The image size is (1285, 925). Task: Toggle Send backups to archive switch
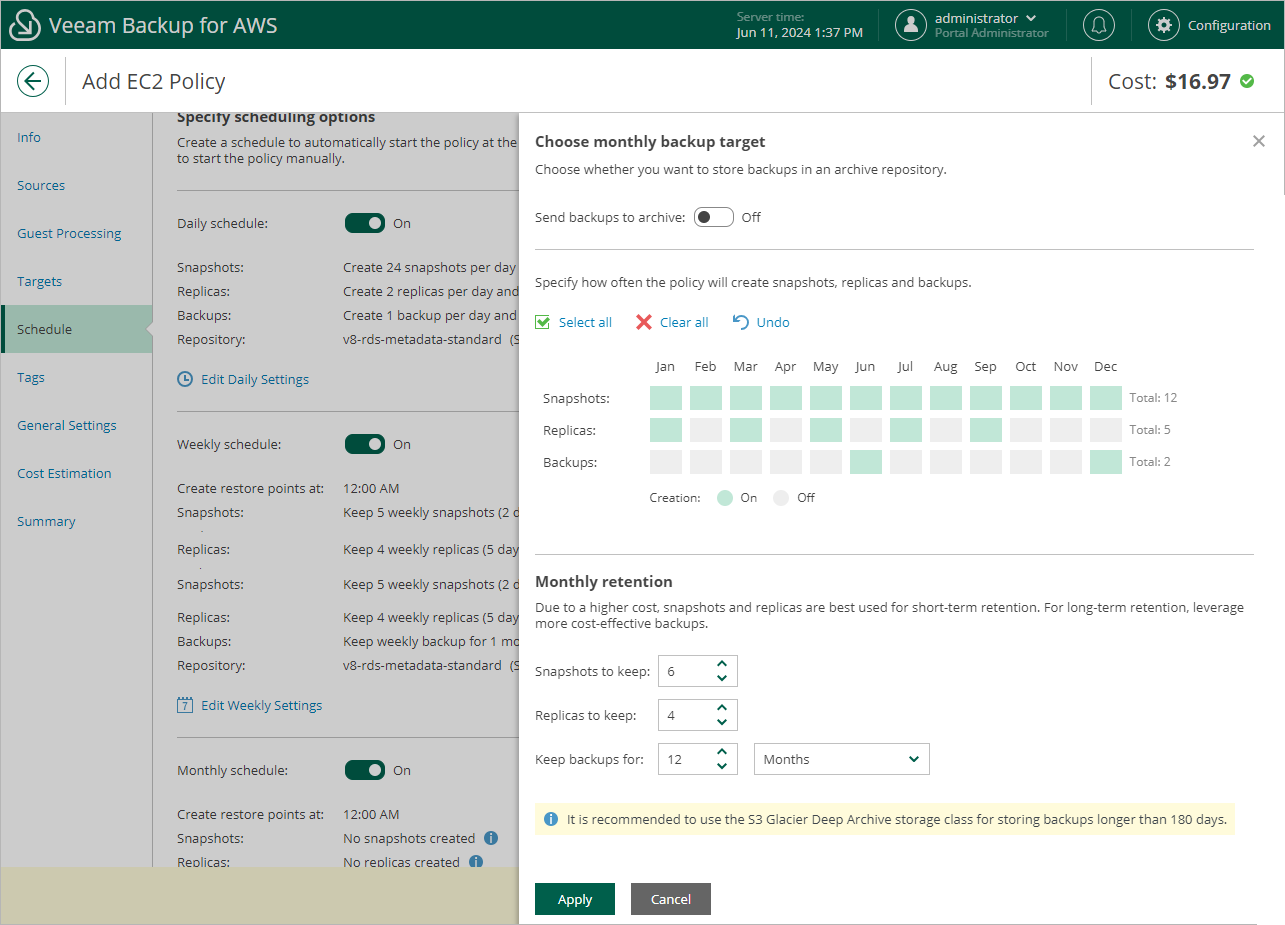click(714, 217)
